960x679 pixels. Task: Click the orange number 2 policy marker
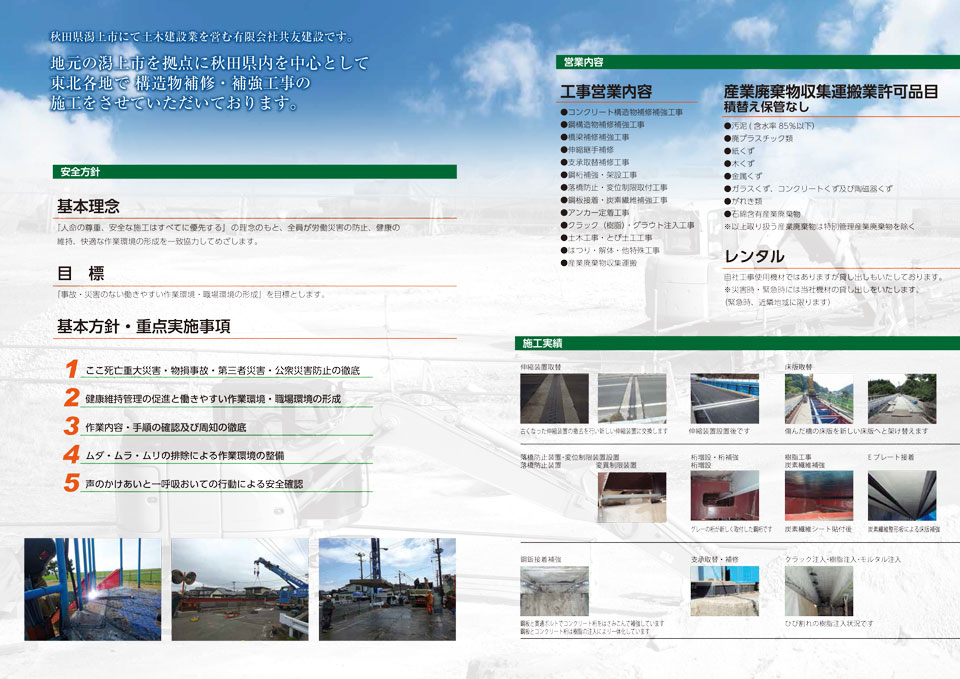pos(72,398)
